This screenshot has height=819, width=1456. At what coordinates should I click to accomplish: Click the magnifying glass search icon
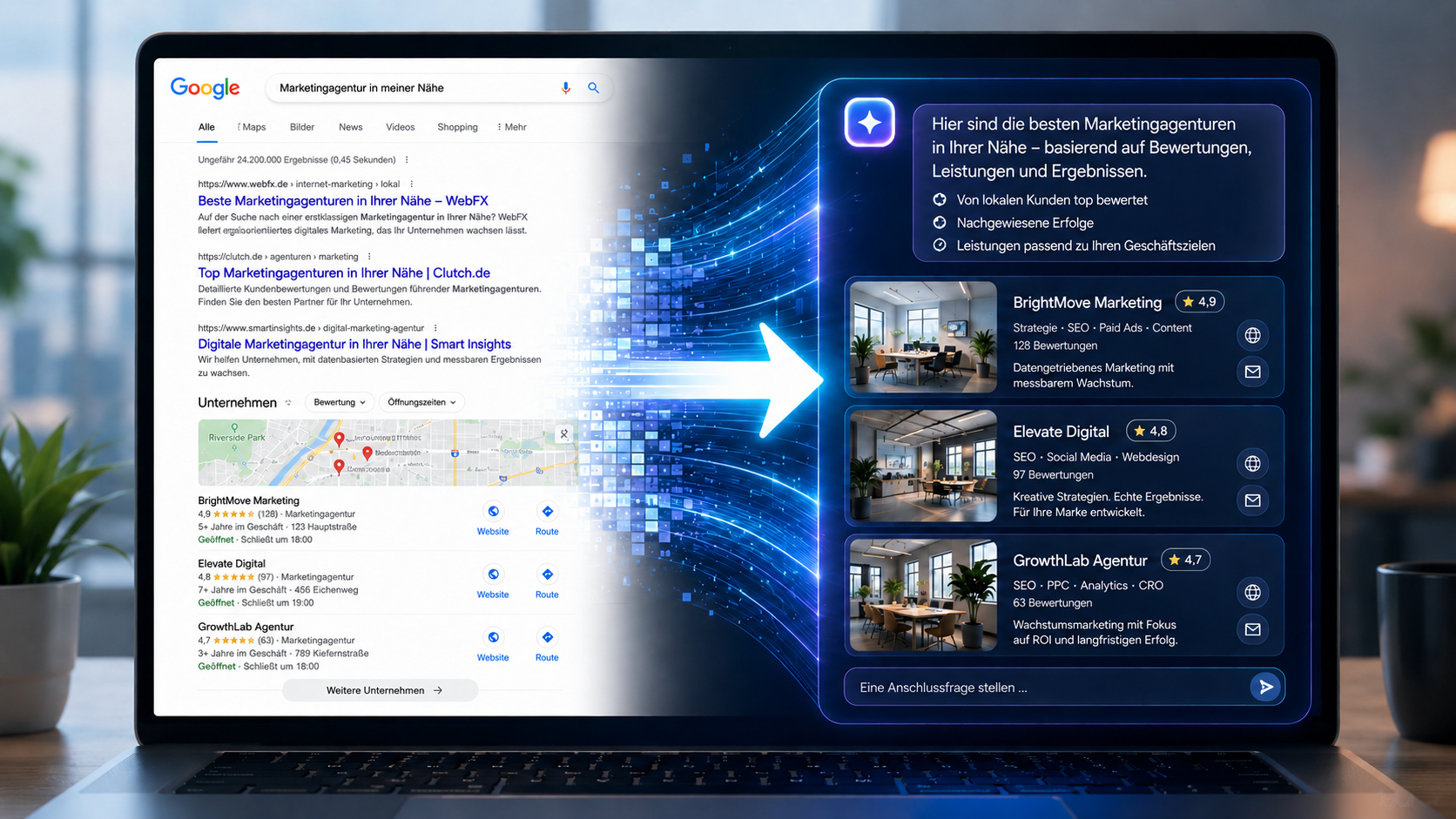click(594, 88)
